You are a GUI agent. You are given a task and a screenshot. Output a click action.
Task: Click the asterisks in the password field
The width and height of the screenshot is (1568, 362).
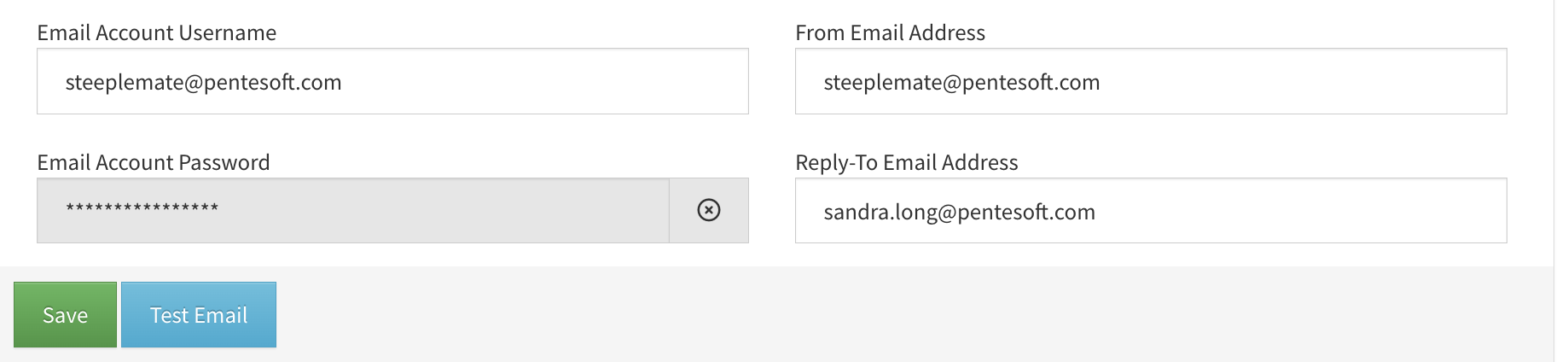pos(142,207)
